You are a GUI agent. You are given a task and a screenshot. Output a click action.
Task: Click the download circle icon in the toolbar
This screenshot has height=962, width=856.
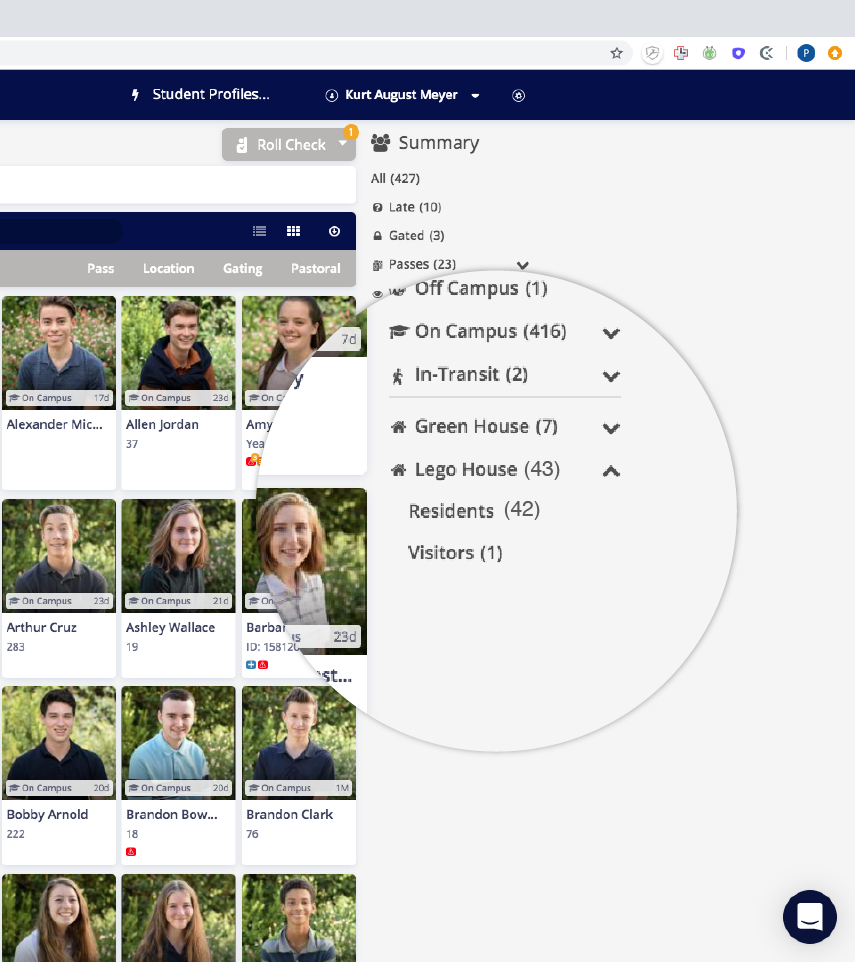click(x=334, y=231)
